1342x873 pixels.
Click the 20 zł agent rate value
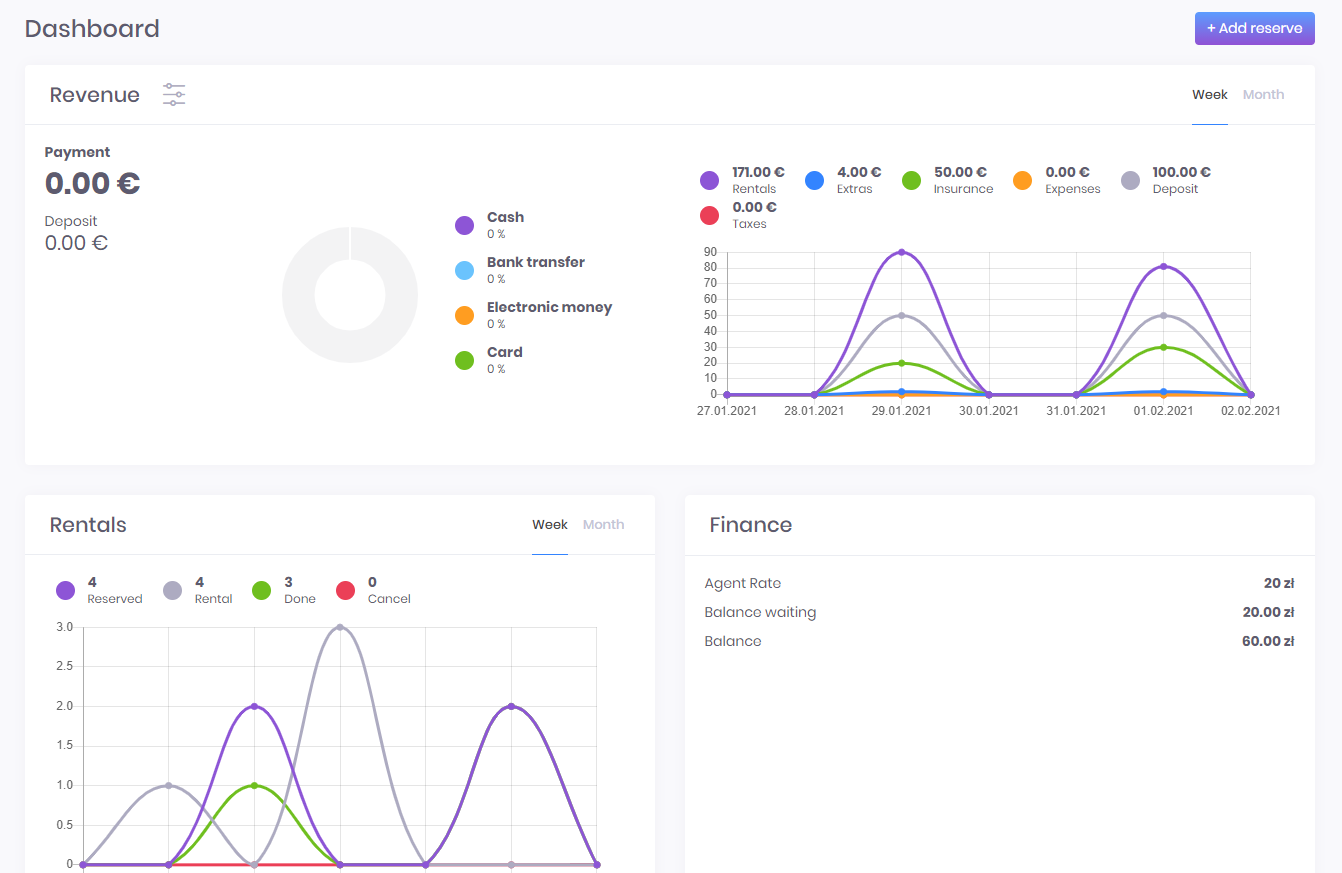tap(1279, 583)
